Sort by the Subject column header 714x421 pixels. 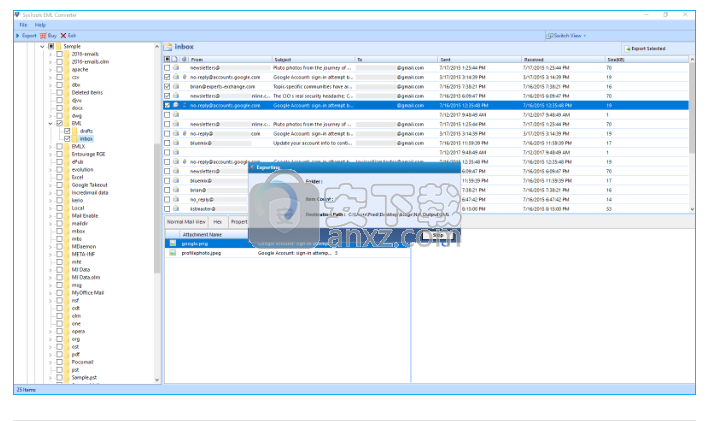pyautogui.click(x=313, y=60)
